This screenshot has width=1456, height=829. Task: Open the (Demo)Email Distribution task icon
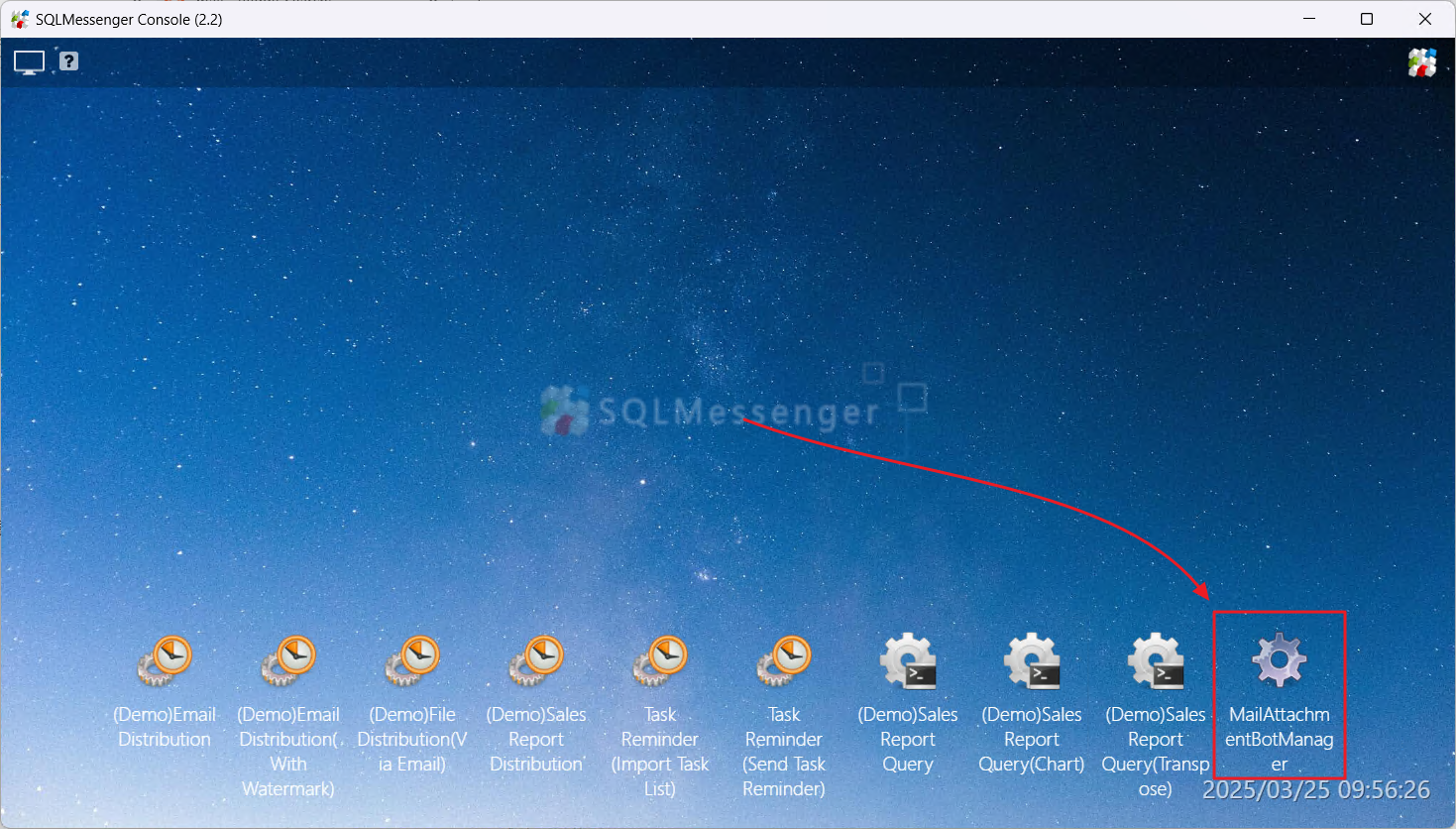[165, 661]
